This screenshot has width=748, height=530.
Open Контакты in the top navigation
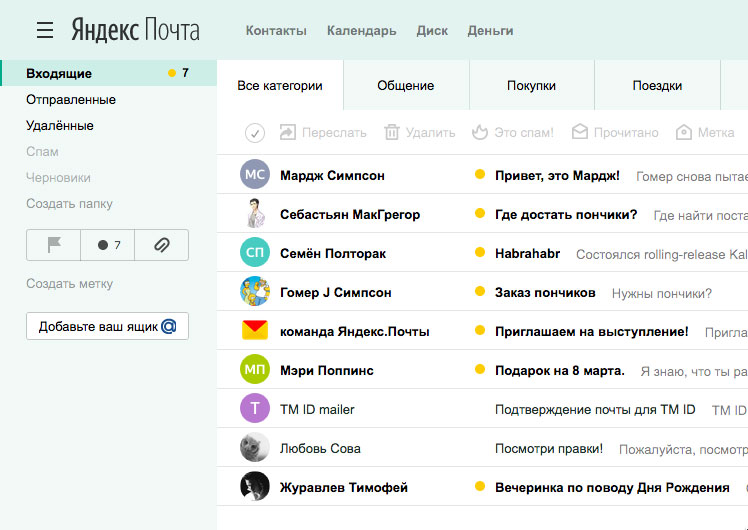pyautogui.click(x=276, y=31)
